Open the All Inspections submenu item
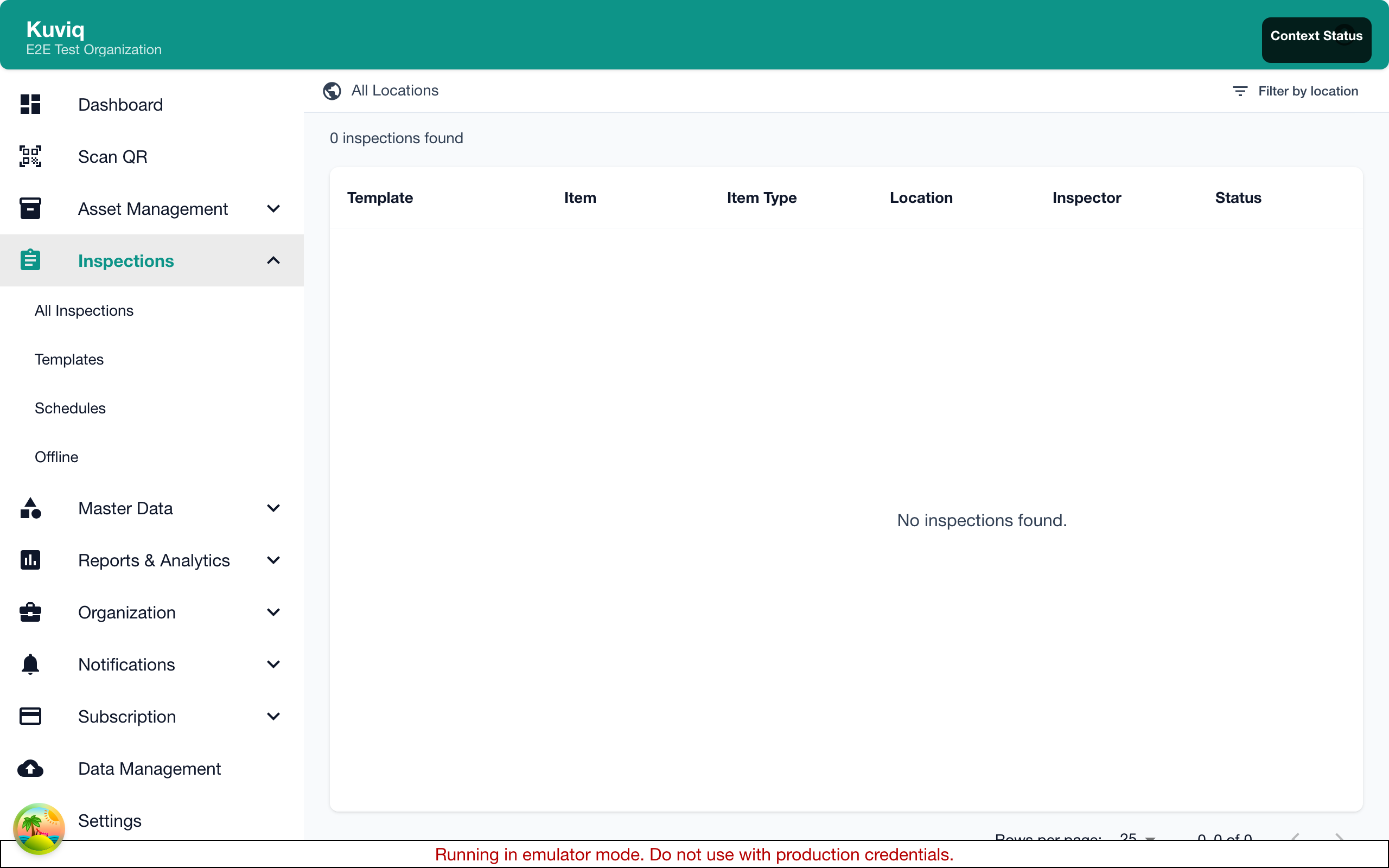The height and width of the screenshot is (868, 1389). coord(84,310)
